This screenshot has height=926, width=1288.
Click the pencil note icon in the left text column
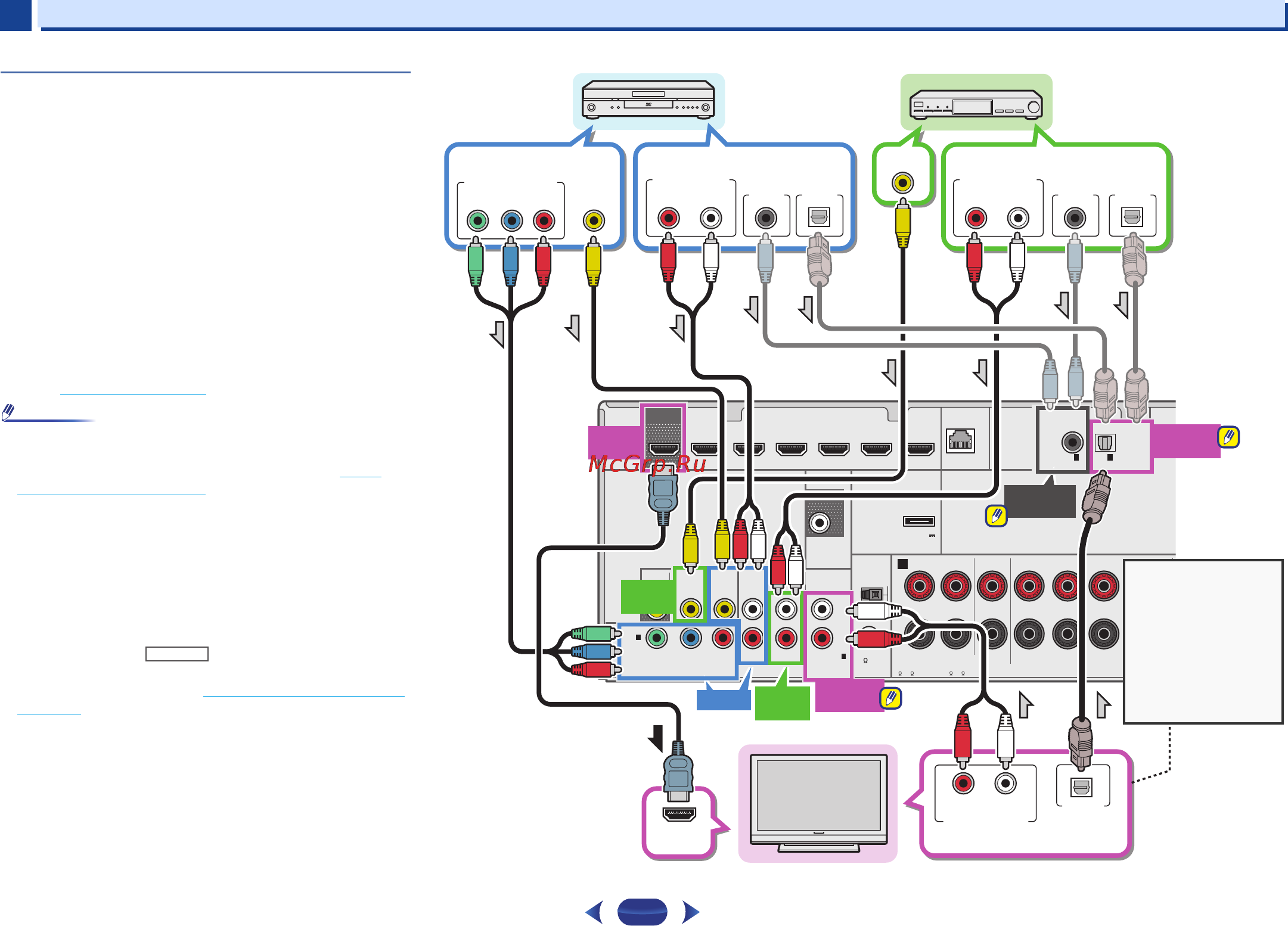click(8, 412)
